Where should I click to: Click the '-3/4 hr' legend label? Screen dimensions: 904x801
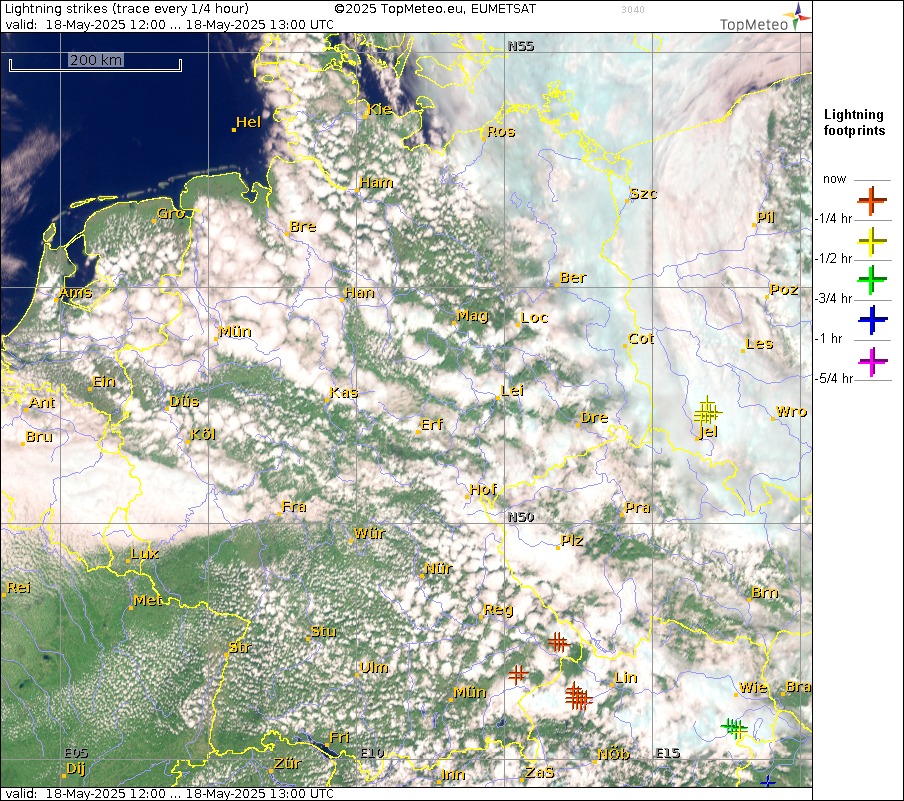[x=833, y=298]
